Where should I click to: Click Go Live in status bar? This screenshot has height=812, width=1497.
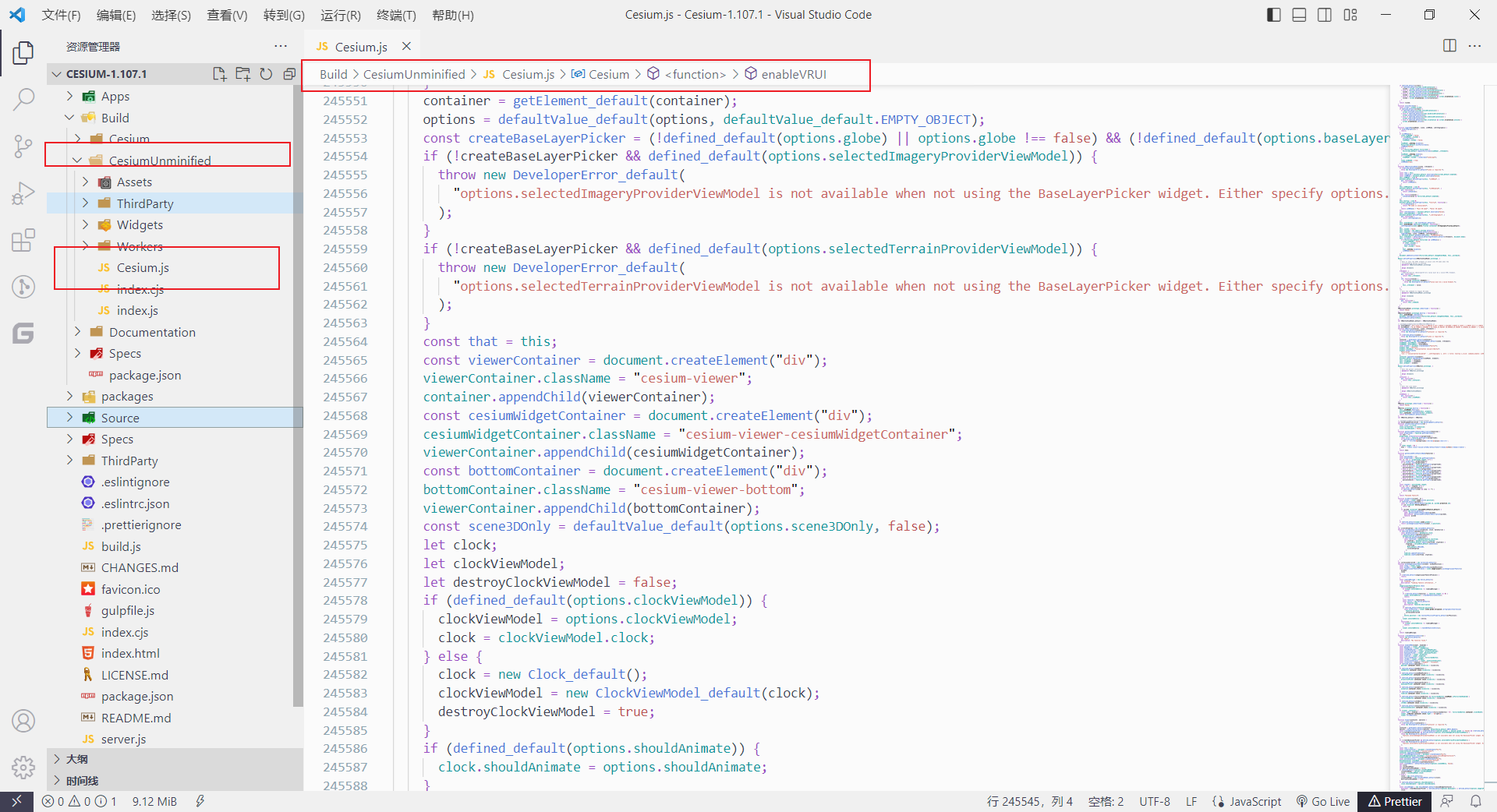coord(1323,801)
